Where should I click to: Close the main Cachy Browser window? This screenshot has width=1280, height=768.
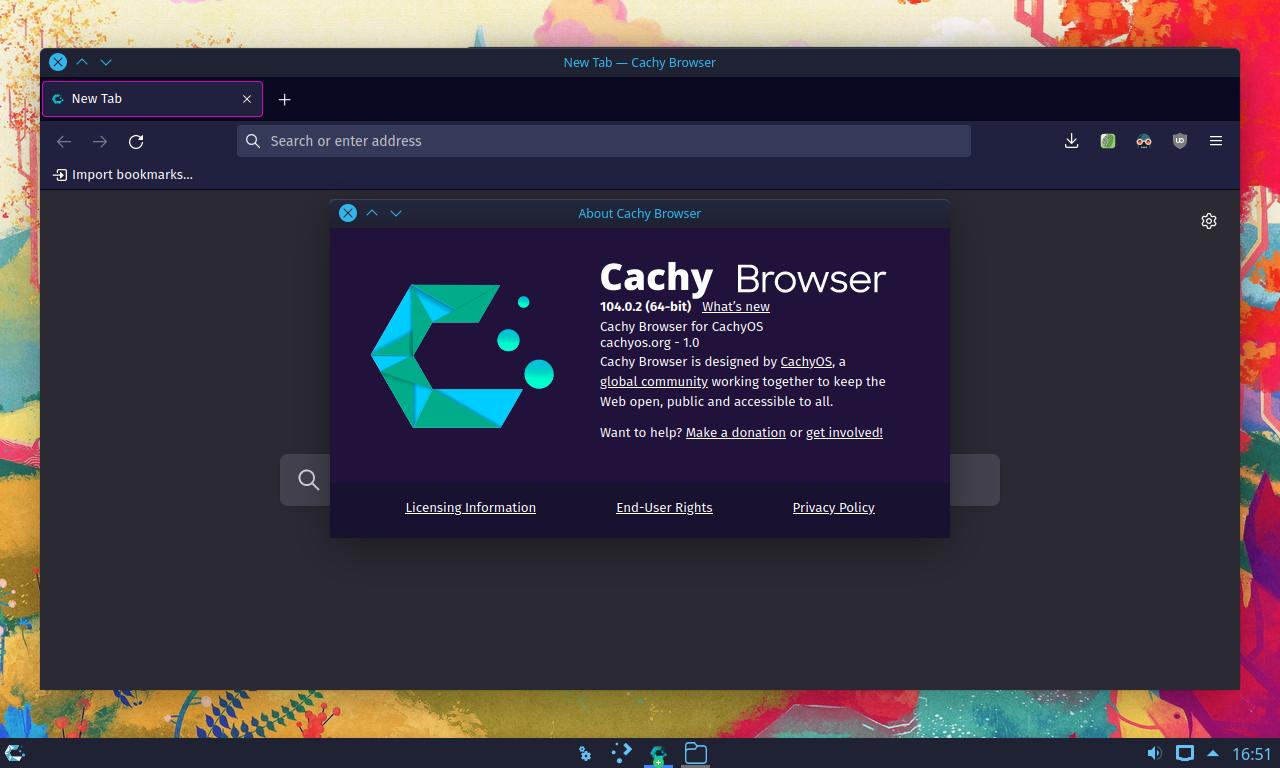point(58,62)
